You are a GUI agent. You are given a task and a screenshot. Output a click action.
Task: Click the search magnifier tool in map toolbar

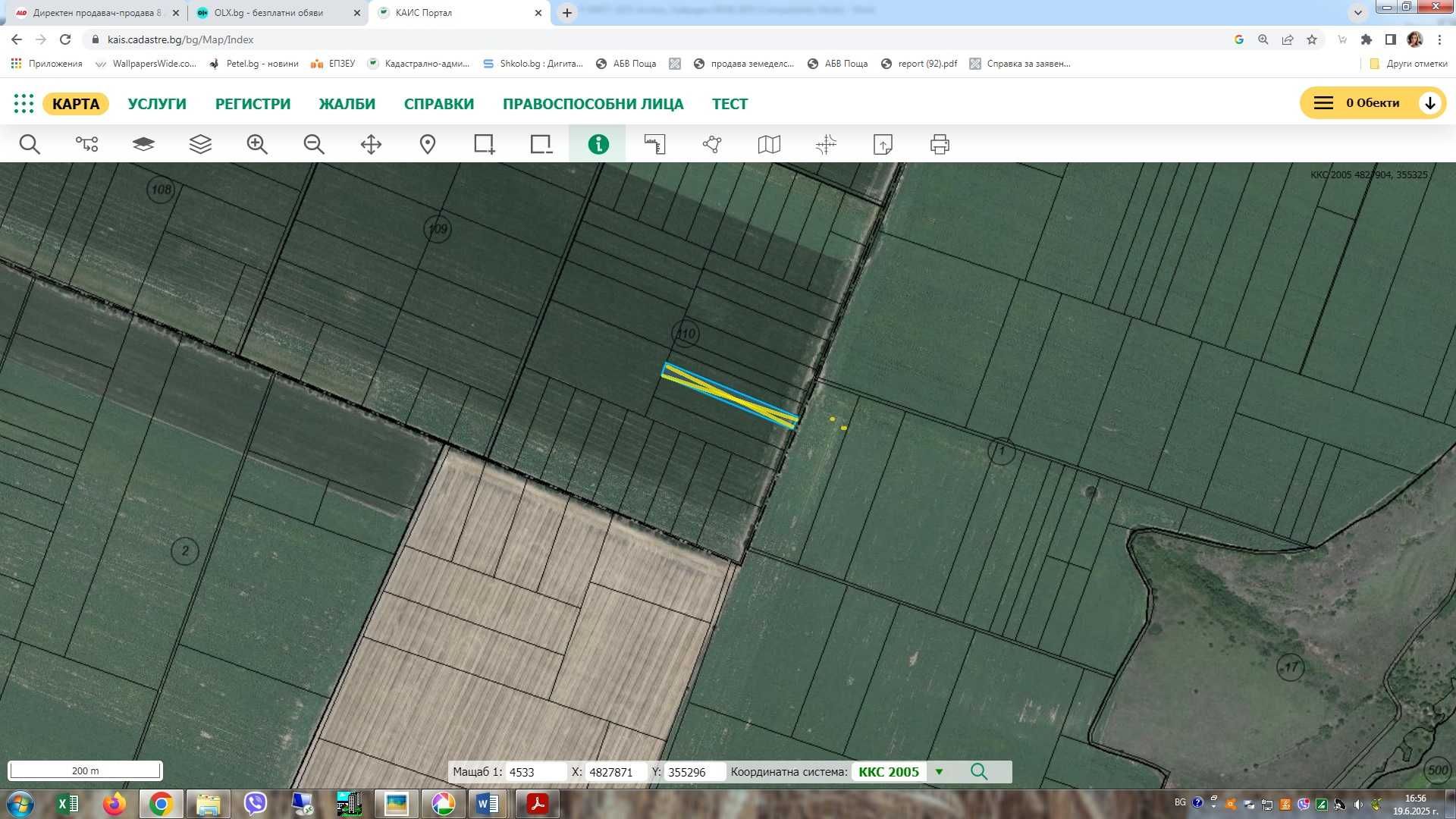point(30,144)
